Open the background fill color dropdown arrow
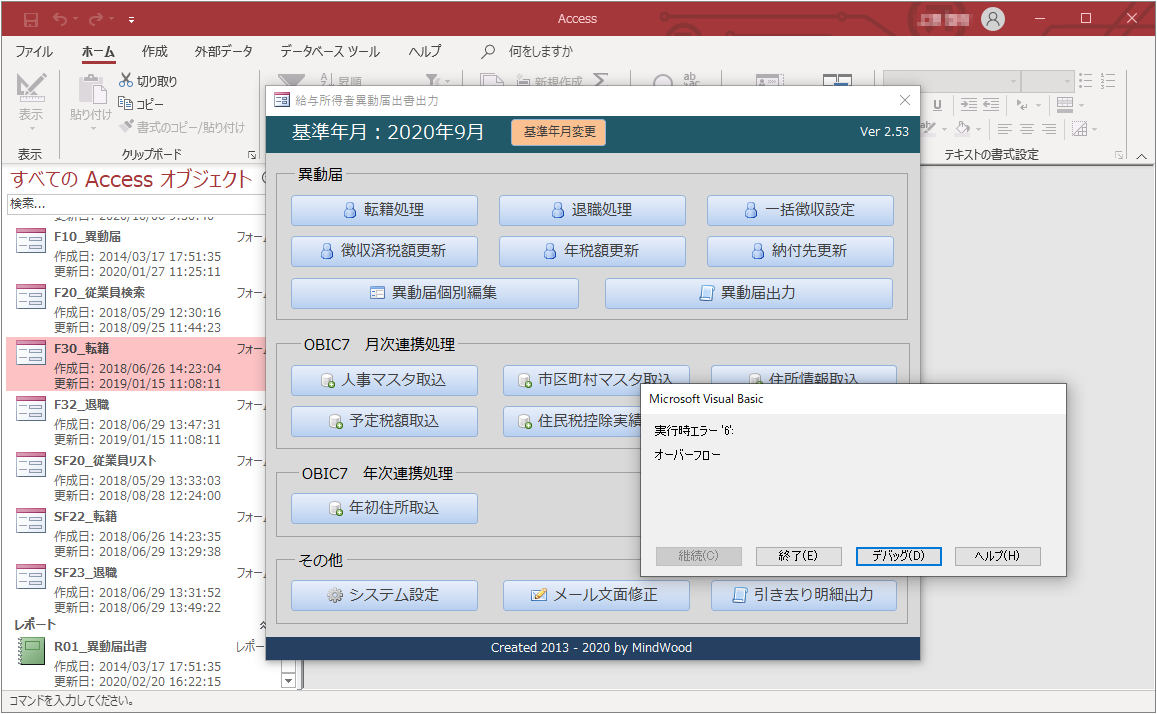The width and height of the screenshot is (1157, 714). pyautogui.click(x=978, y=130)
